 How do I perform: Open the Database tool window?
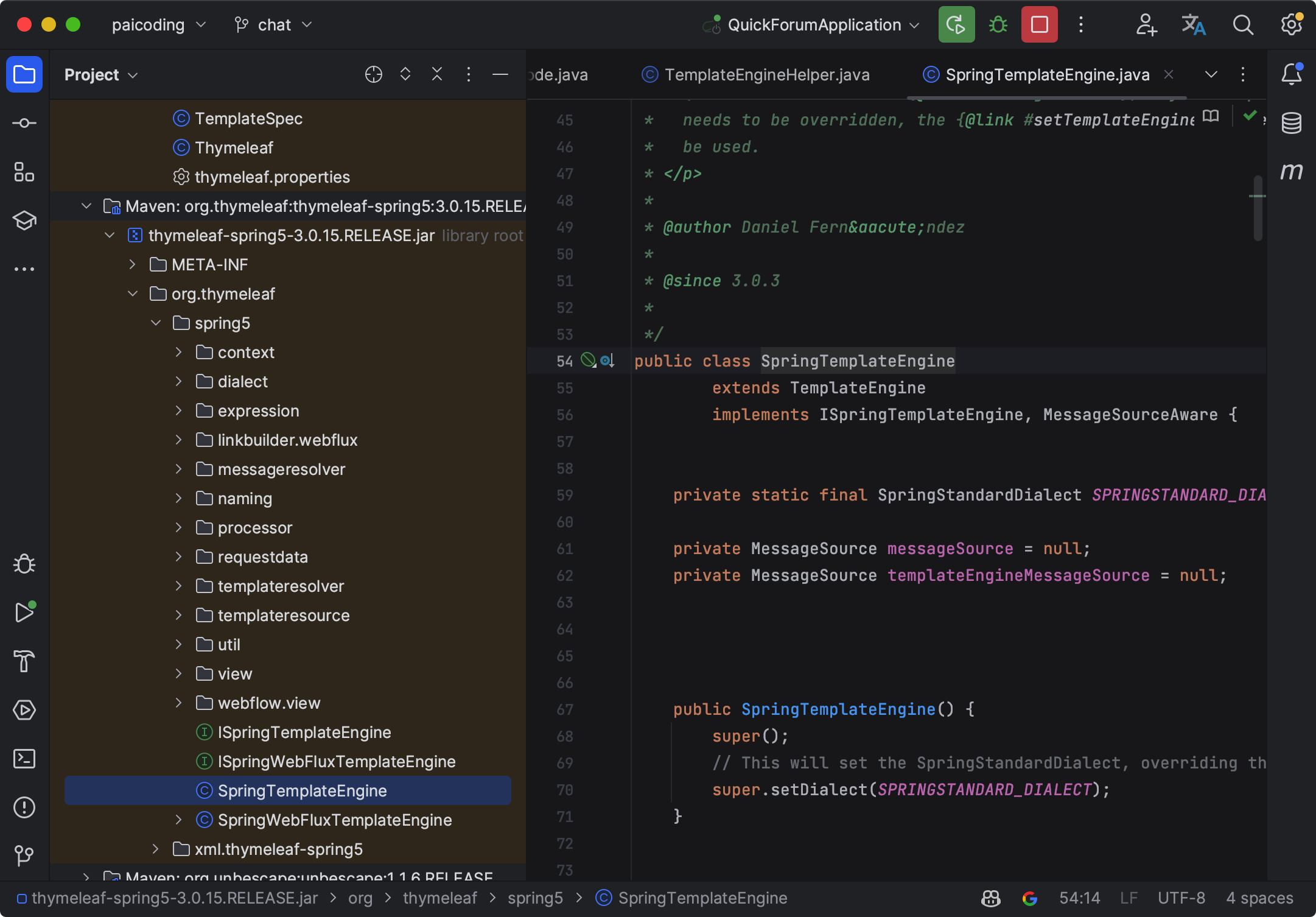(x=1292, y=123)
